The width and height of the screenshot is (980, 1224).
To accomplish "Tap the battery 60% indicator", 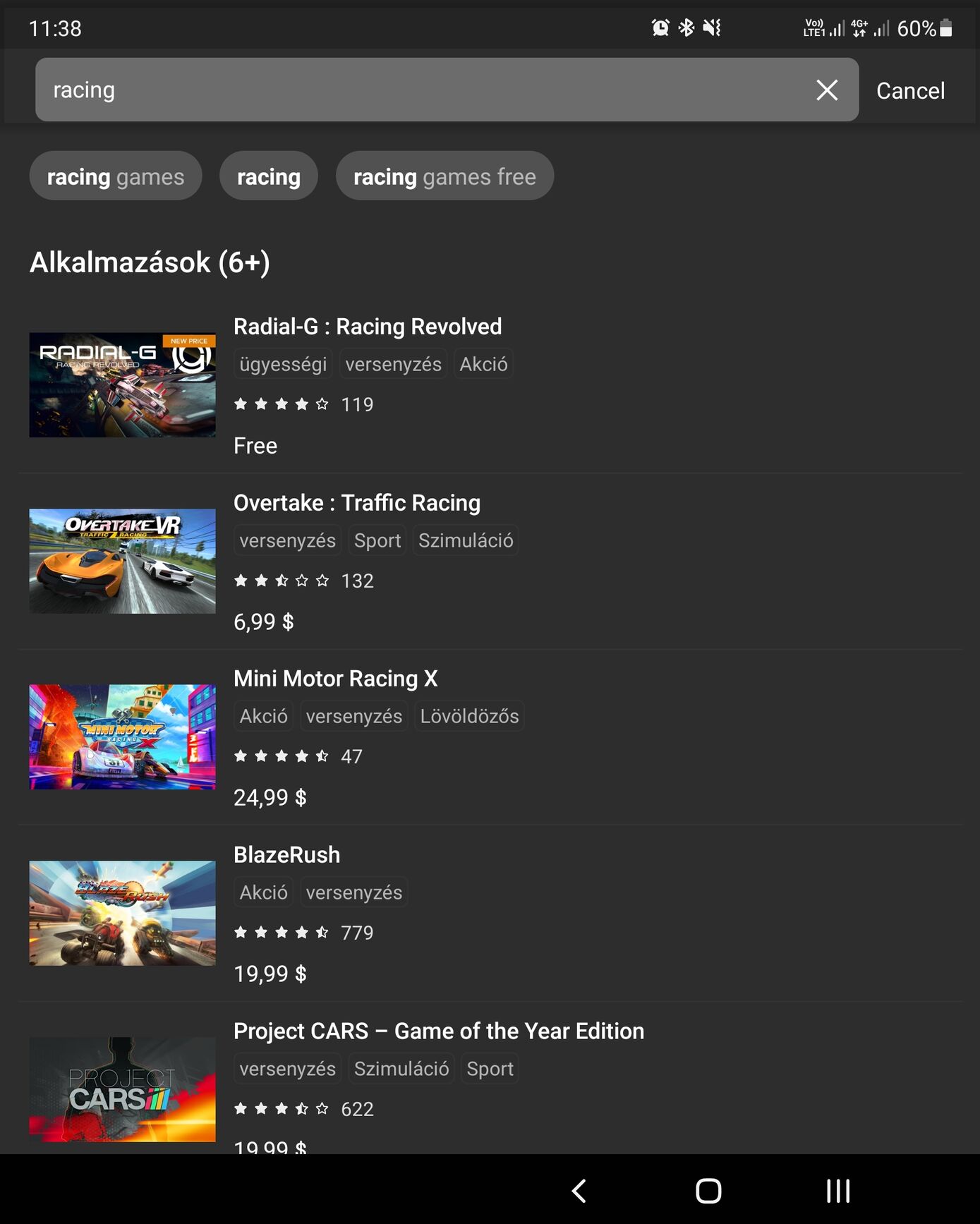I will pyautogui.click(x=924, y=28).
